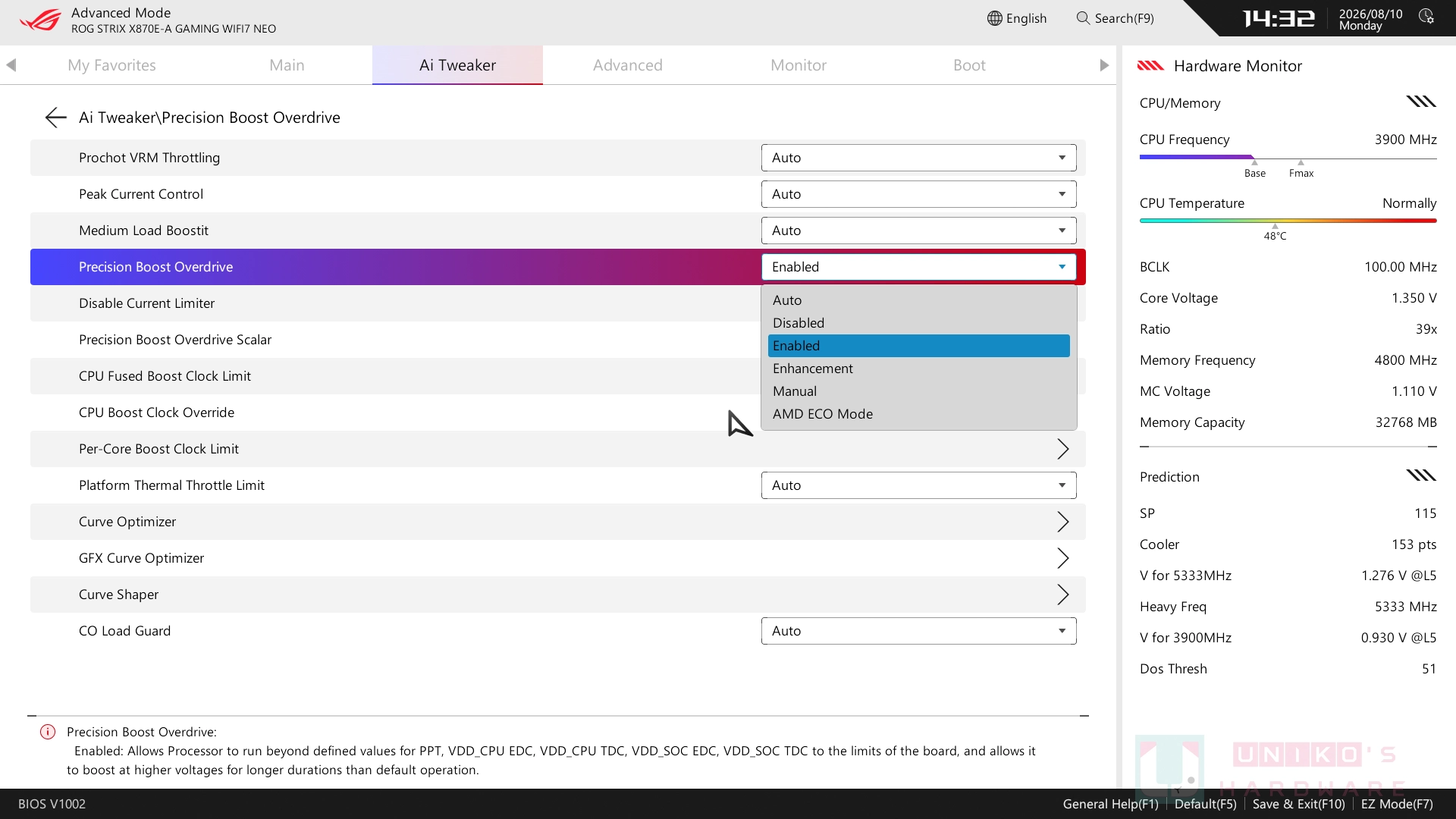Click the Prediction section stripes icon
This screenshot has height=819, width=1456.
click(x=1421, y=475)
